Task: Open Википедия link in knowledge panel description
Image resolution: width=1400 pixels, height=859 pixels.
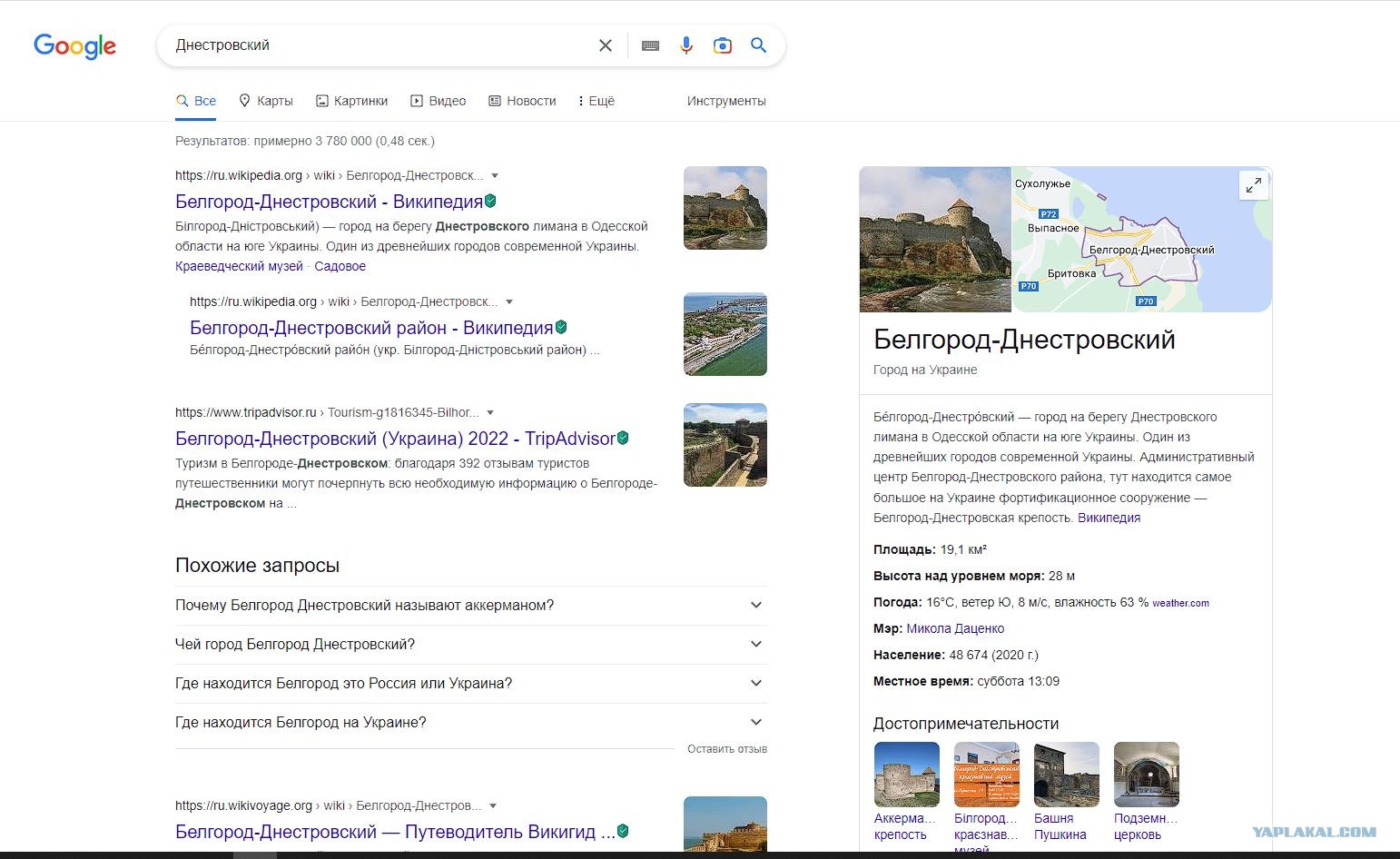Action: [1109, 518]
